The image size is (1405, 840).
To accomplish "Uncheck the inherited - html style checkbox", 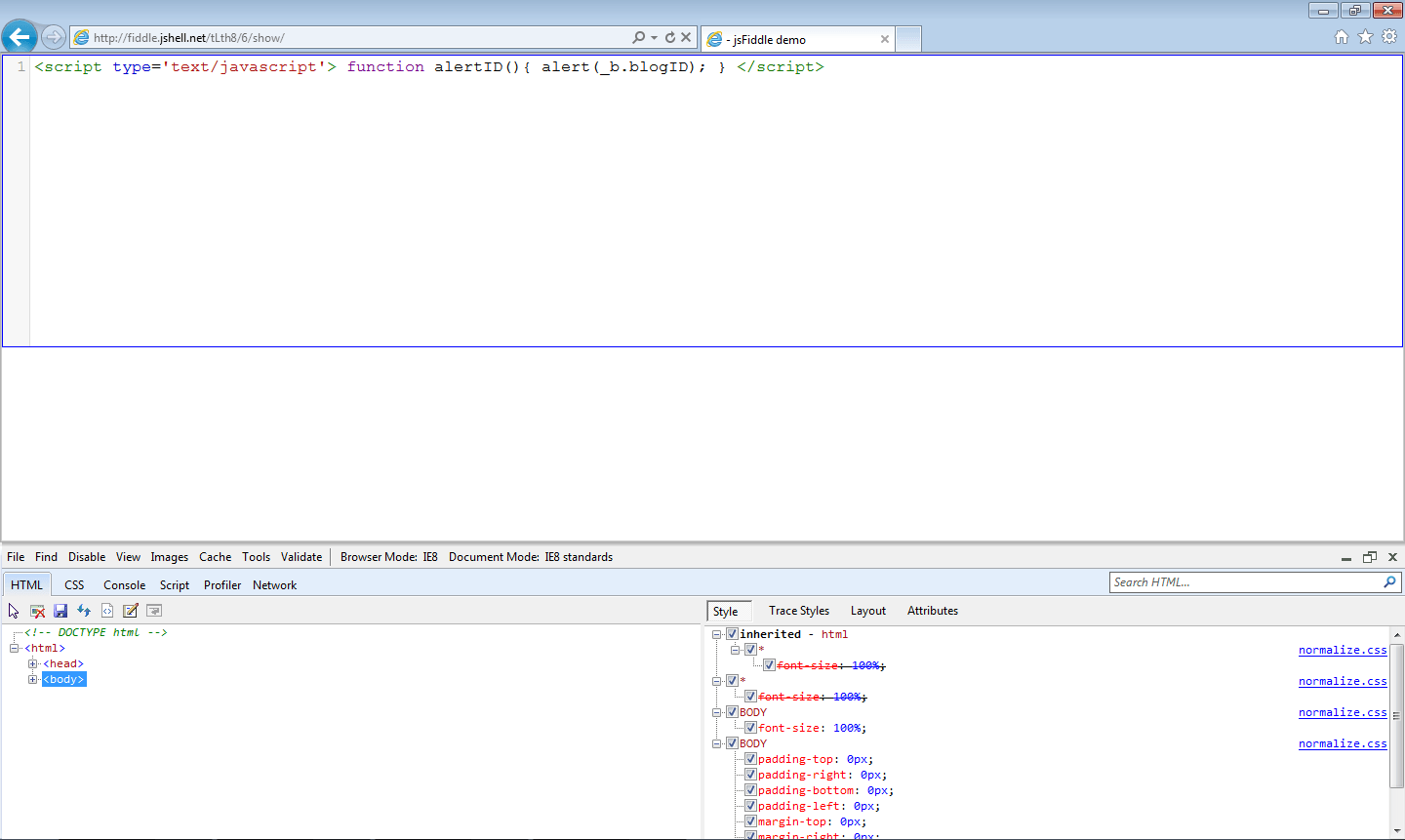I will pos(732,634).
